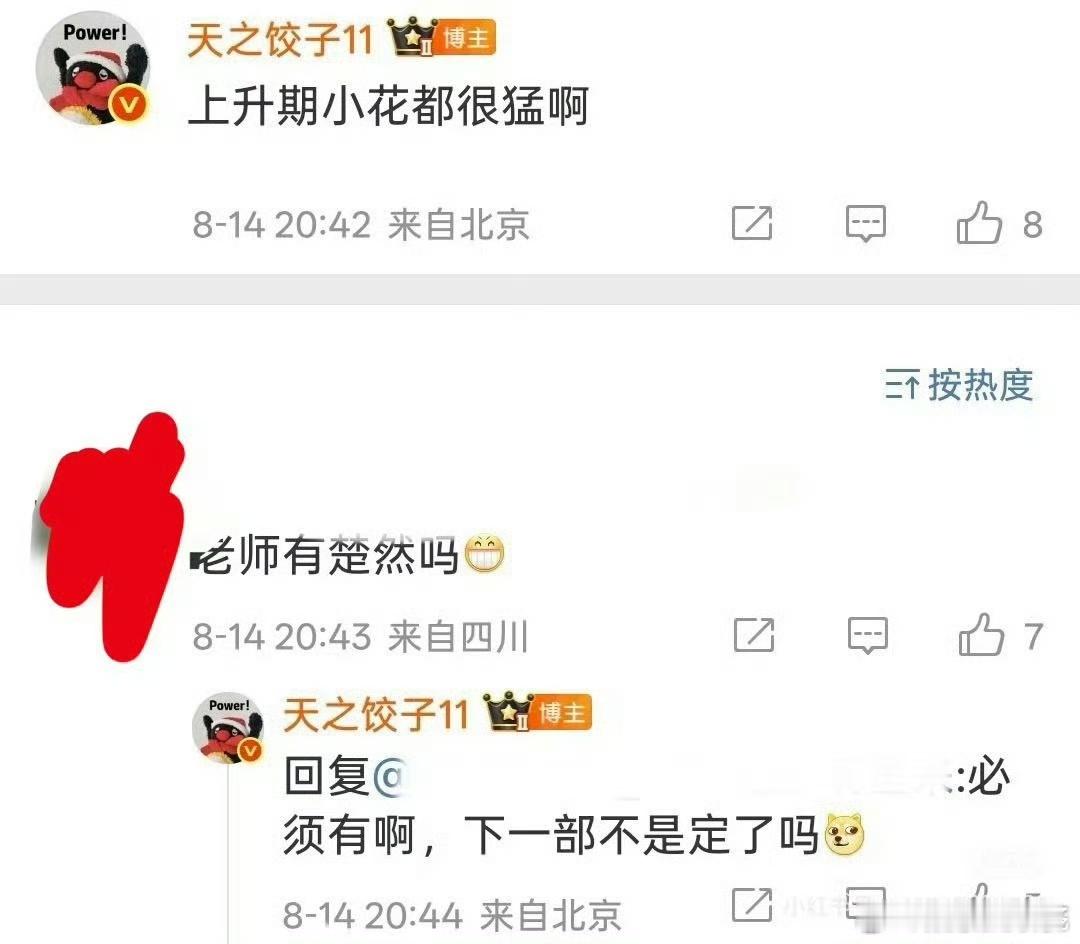Tap the sort arrow icon beside 按热度
Viewport: 1080px width, 944px height.
[x=902, y=384]
